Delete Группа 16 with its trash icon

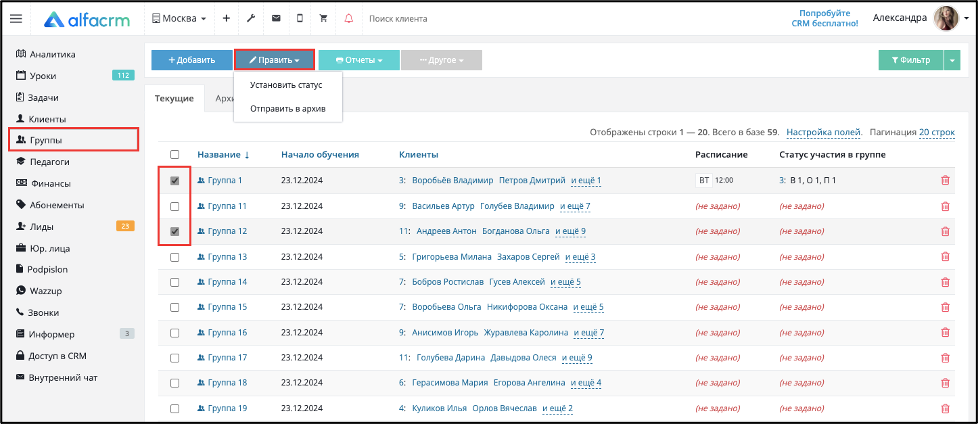tap(945, 332)
